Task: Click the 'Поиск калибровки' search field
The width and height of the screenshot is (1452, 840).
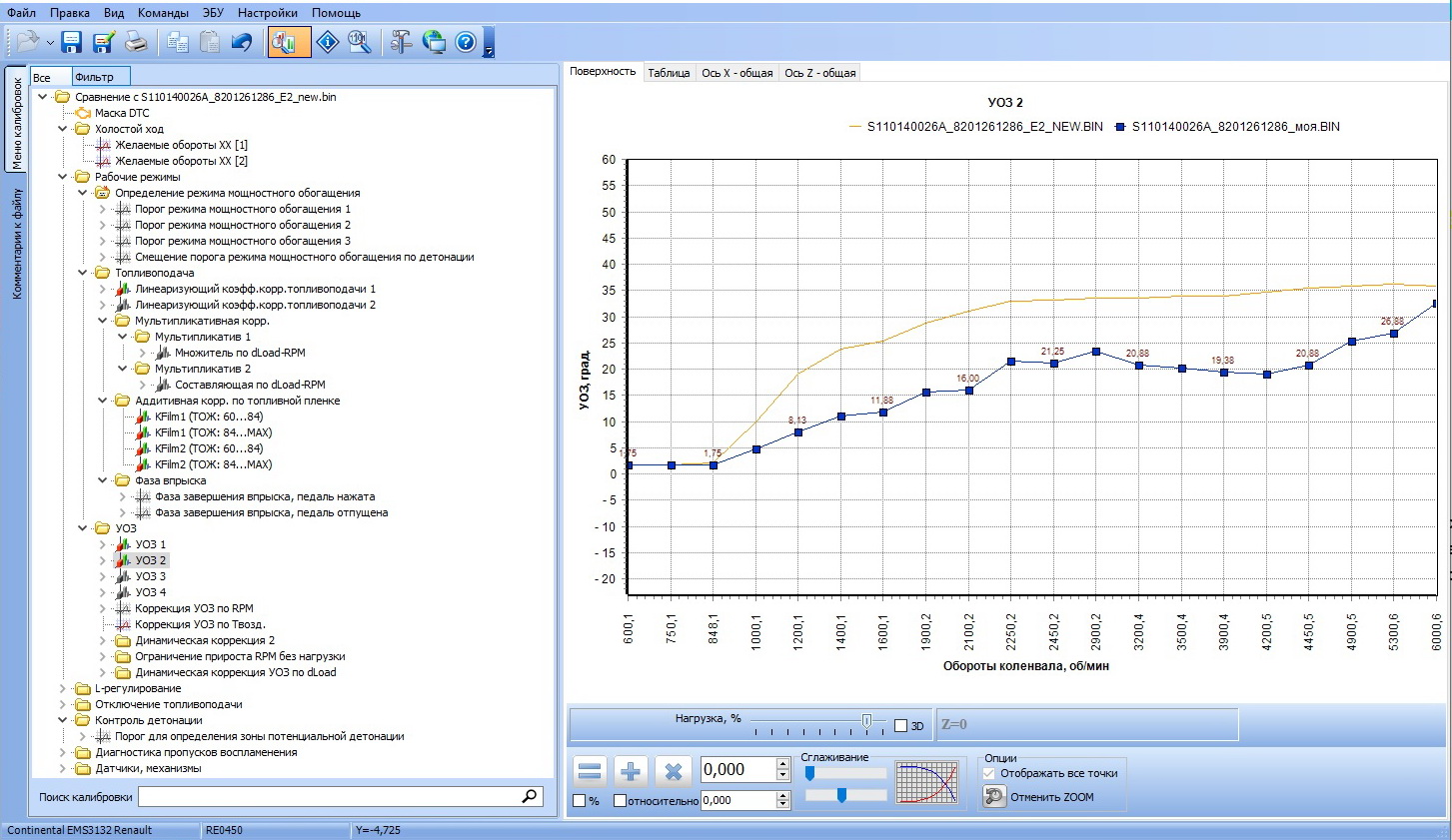Action: click(330, 797)
